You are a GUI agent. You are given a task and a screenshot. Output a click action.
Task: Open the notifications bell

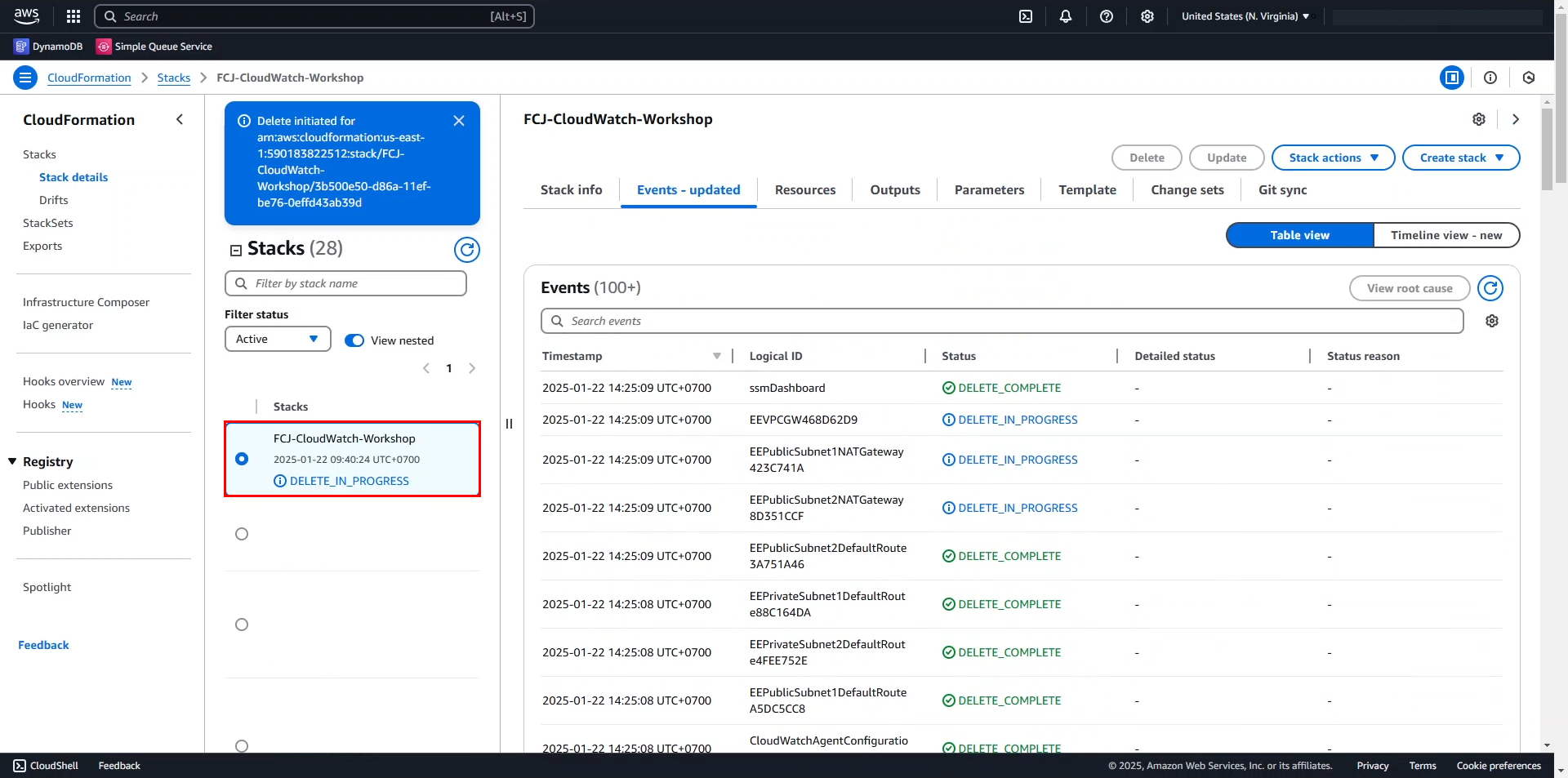click(x=1066, y=16)
